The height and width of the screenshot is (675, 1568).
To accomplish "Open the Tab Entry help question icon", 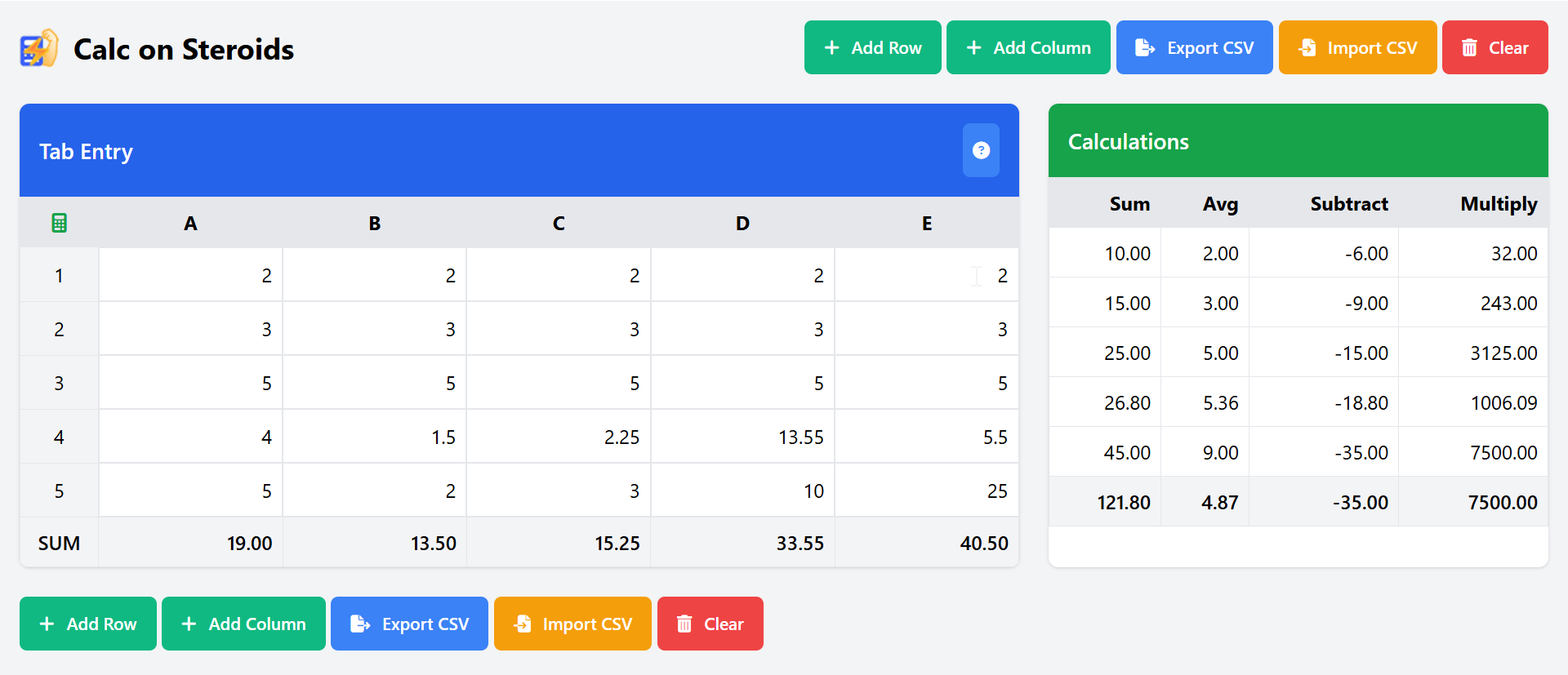I will tap(981, 150).
